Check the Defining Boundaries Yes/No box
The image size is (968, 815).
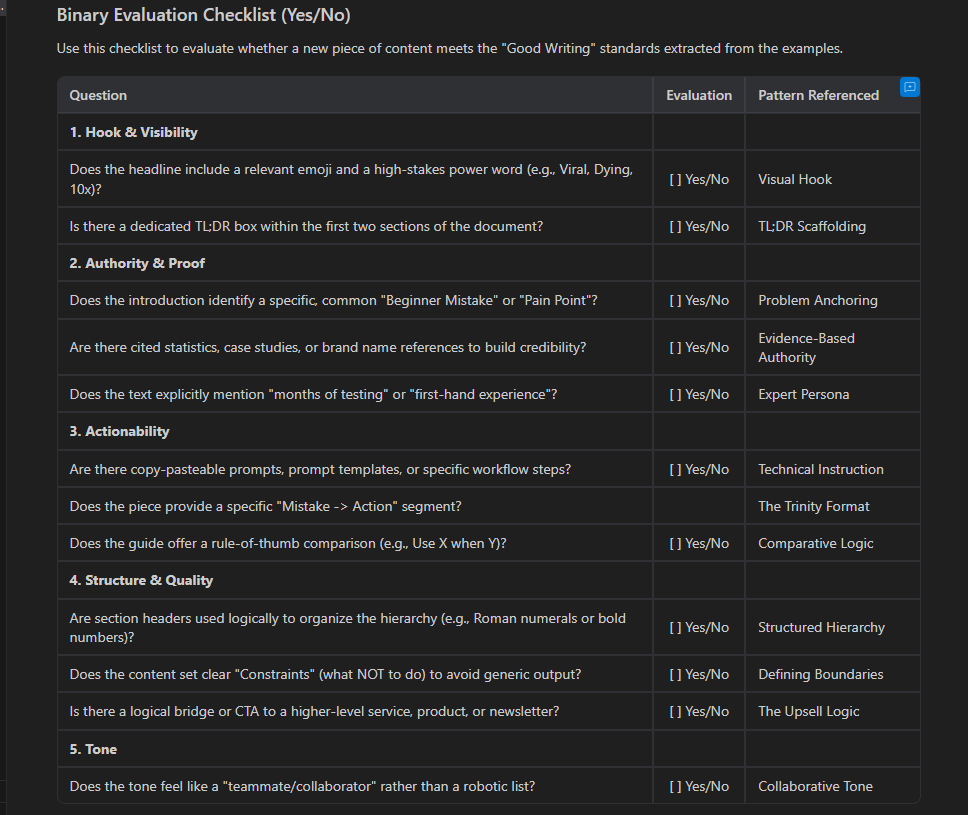click(675, 675)
